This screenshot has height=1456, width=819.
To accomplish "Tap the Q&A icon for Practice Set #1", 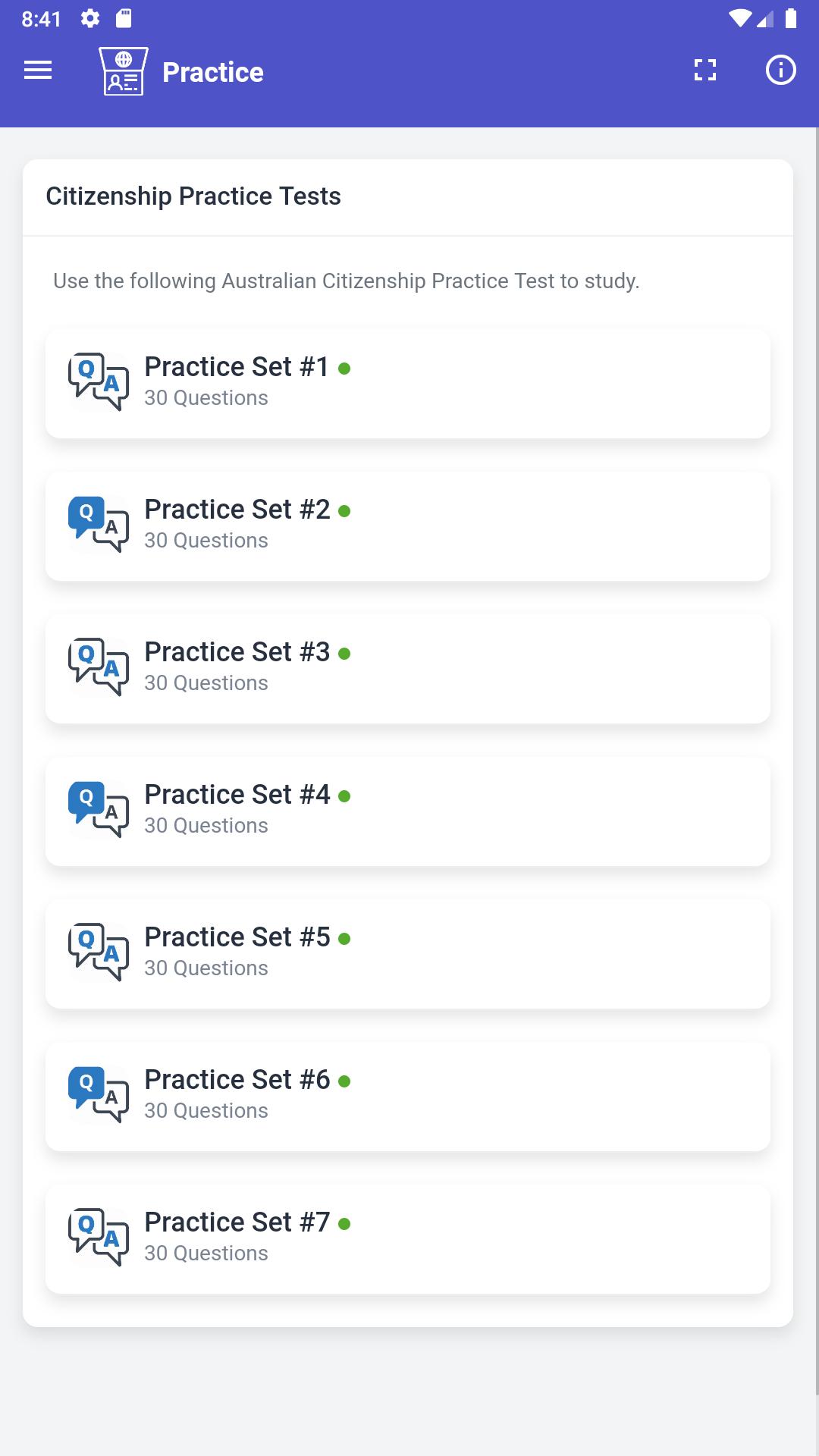I will 99,381.
